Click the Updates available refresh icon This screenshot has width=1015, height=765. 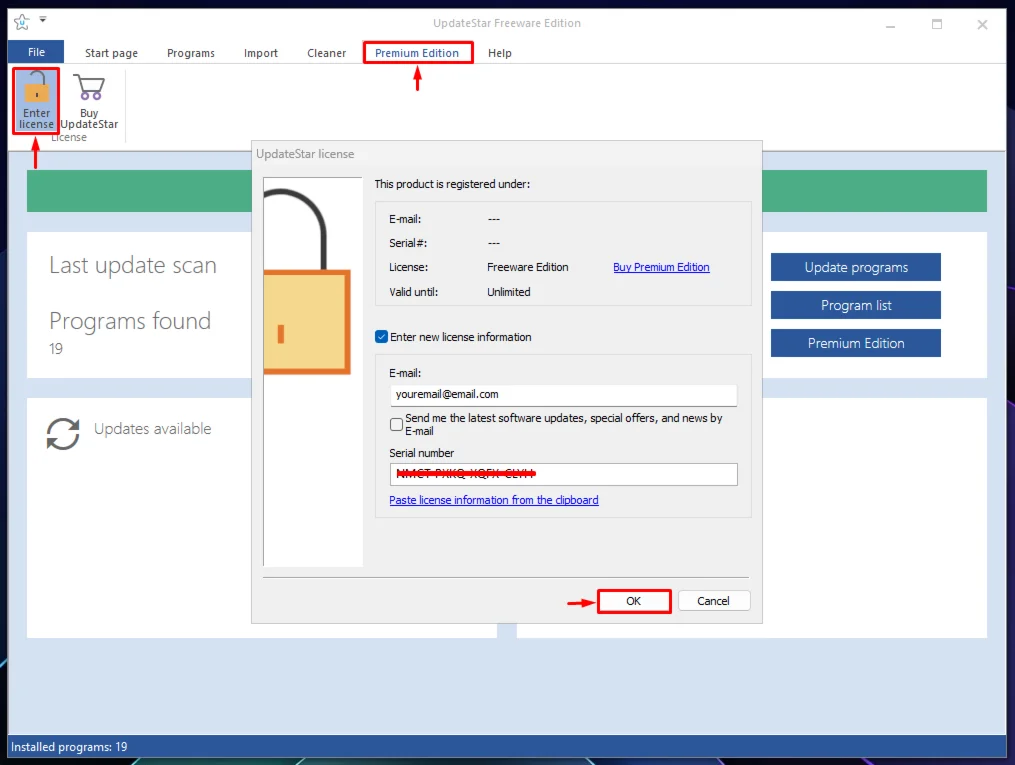click(63, 433)
